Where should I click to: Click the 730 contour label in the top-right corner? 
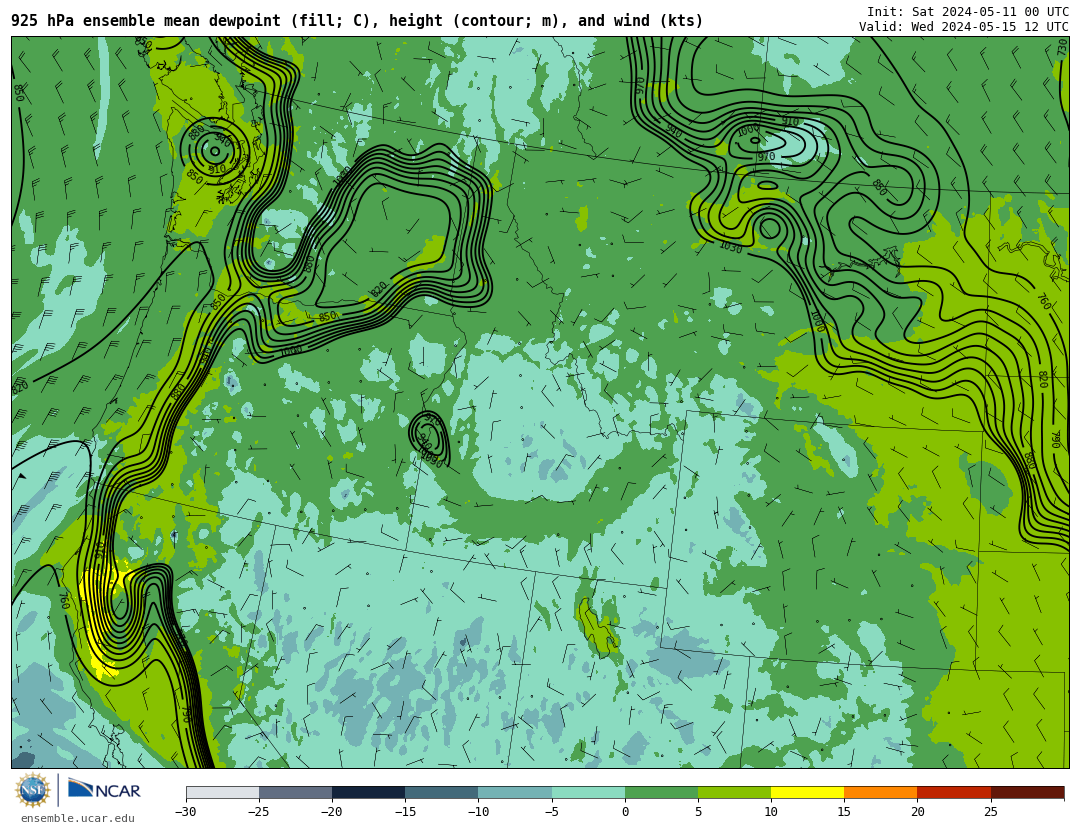coord(1062,47)
